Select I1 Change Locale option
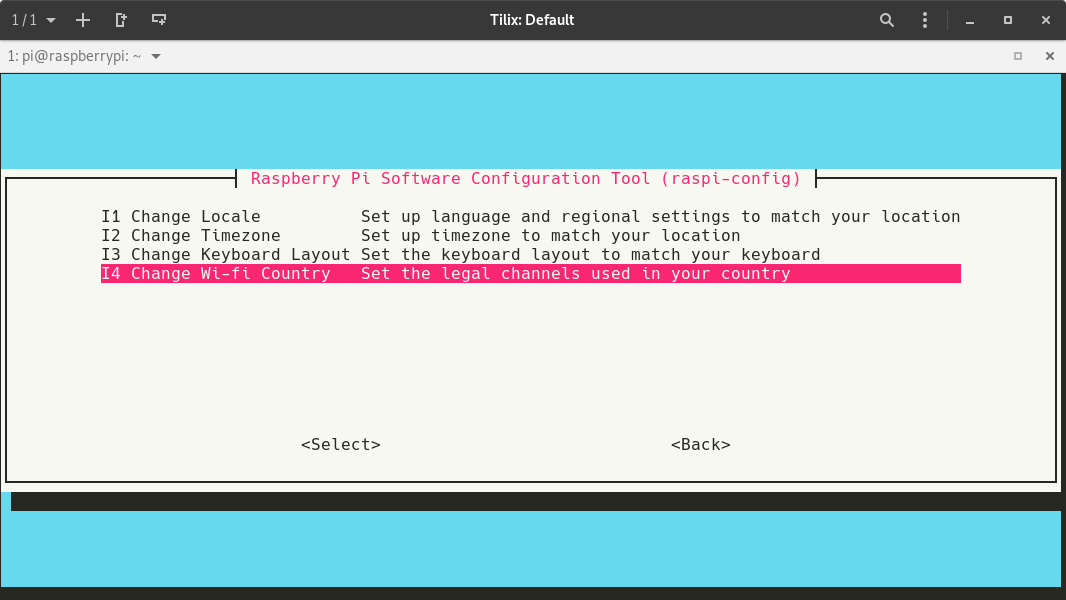The height and width of the screenshot is (600, 1066). [181, 217]
